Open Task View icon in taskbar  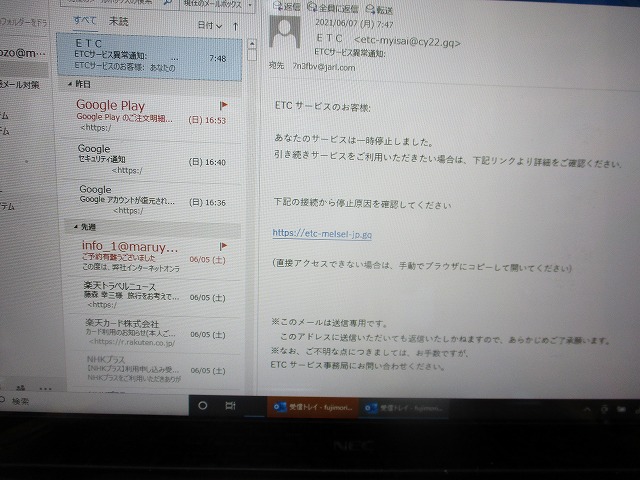point(230,405)
